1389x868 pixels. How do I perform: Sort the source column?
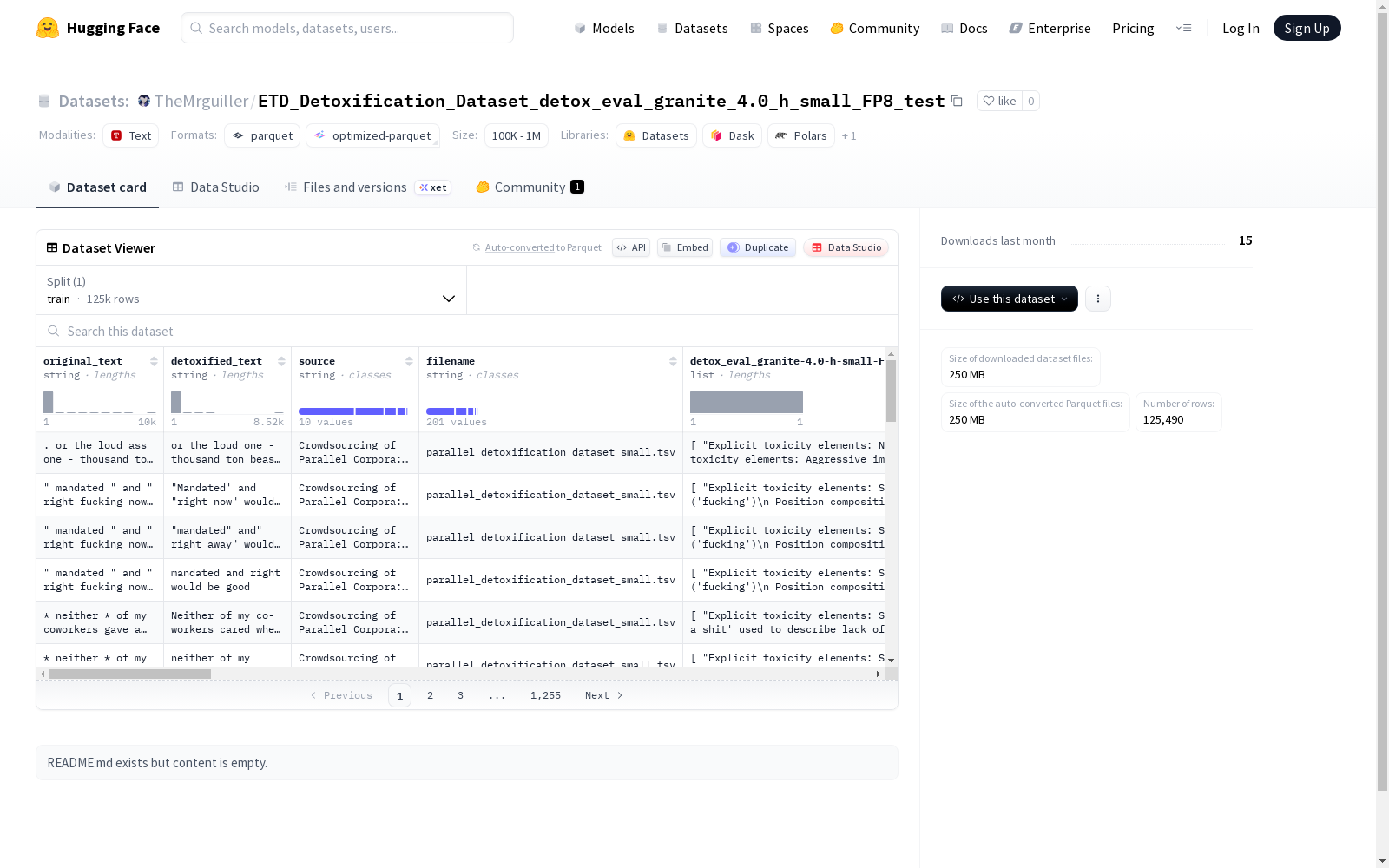pos(409,361)
